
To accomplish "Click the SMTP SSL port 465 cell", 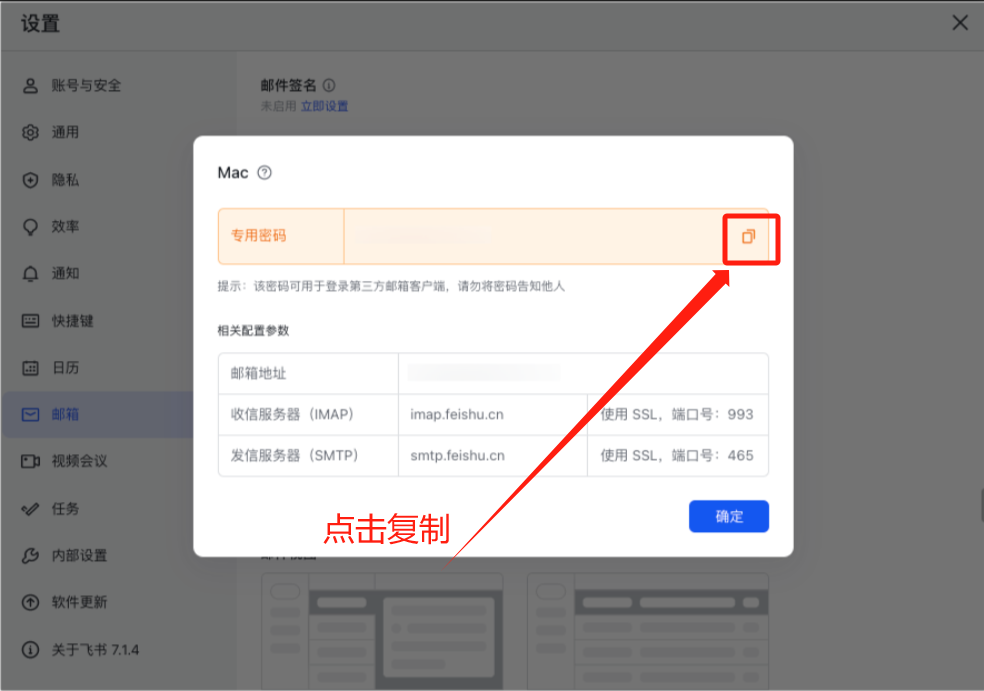I will click(677, 456).
